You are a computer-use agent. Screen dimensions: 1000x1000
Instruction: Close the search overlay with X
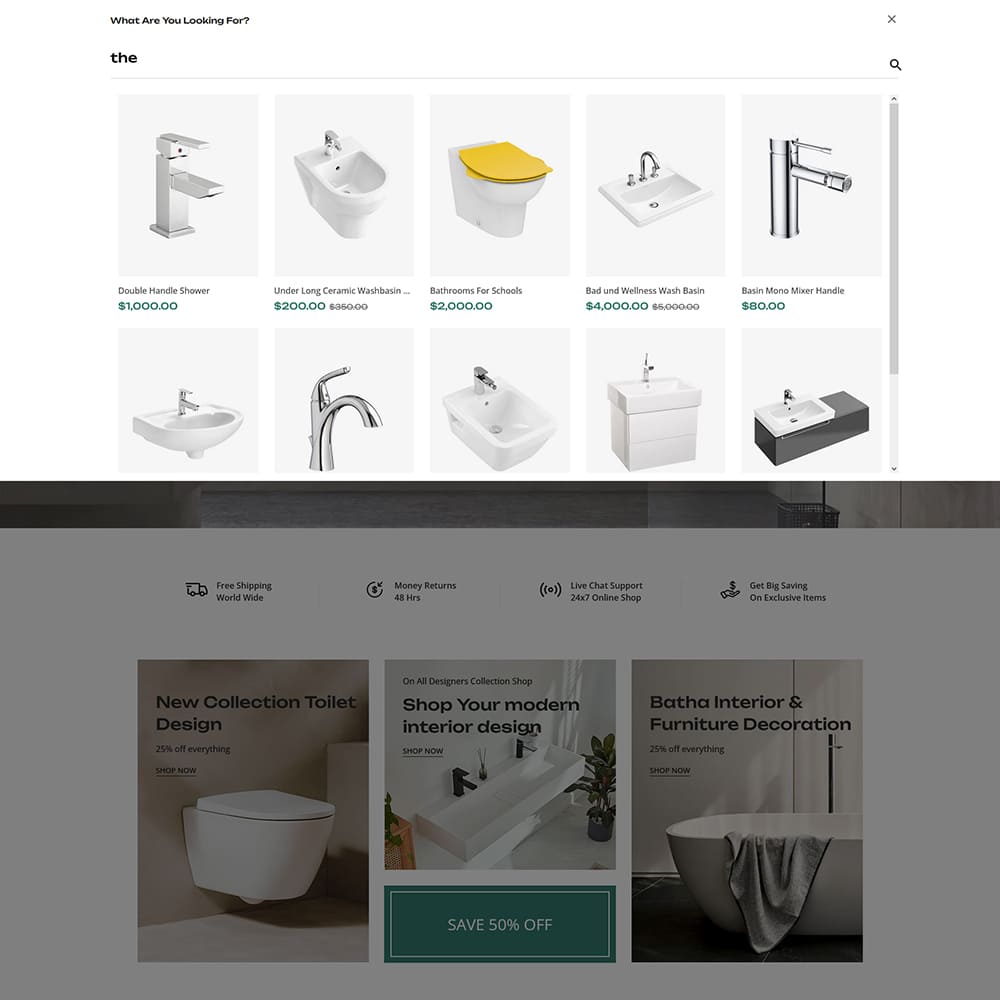pos(892,19)
